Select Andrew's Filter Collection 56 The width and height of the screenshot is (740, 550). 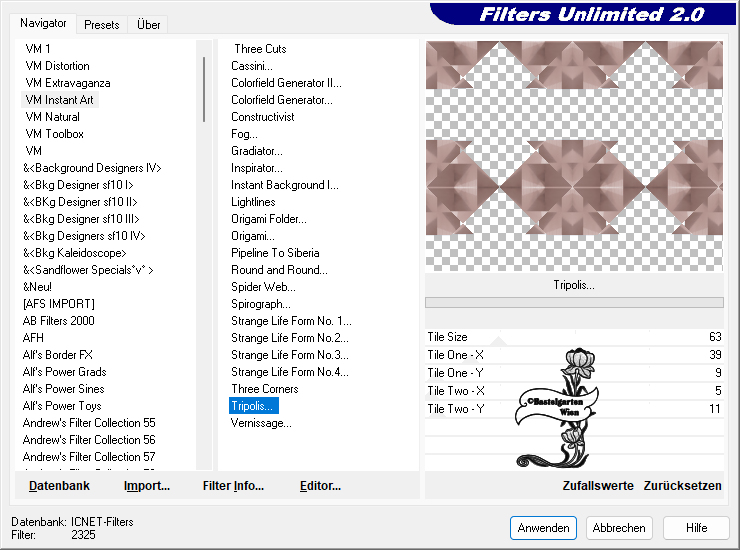[x=89, y=440]
